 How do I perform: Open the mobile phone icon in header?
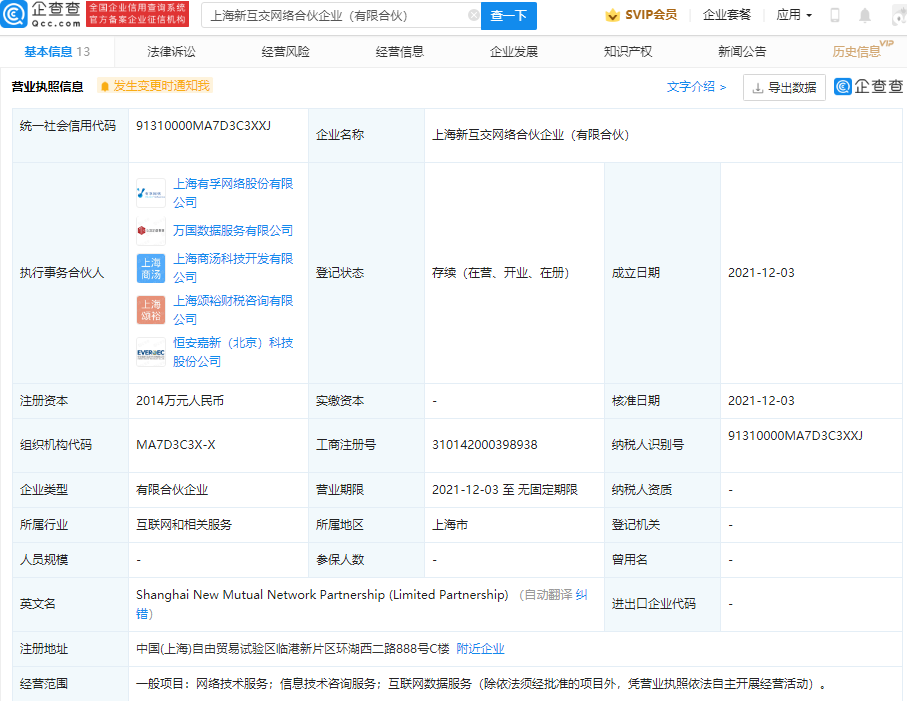834,16
